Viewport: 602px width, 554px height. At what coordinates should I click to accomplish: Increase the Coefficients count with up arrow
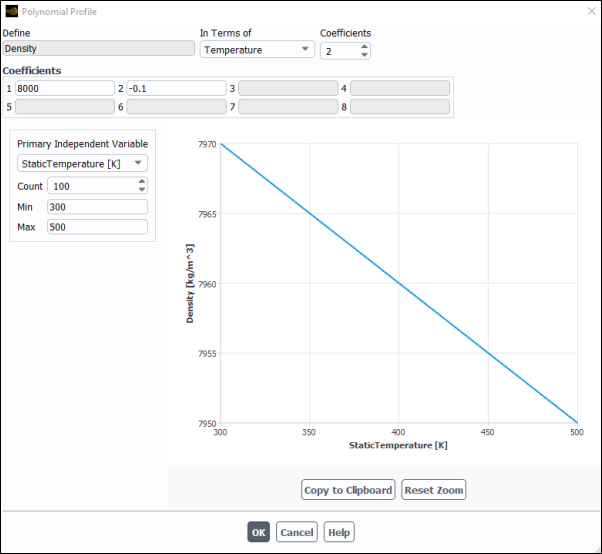pyautogui.click(x=364, y=45)
